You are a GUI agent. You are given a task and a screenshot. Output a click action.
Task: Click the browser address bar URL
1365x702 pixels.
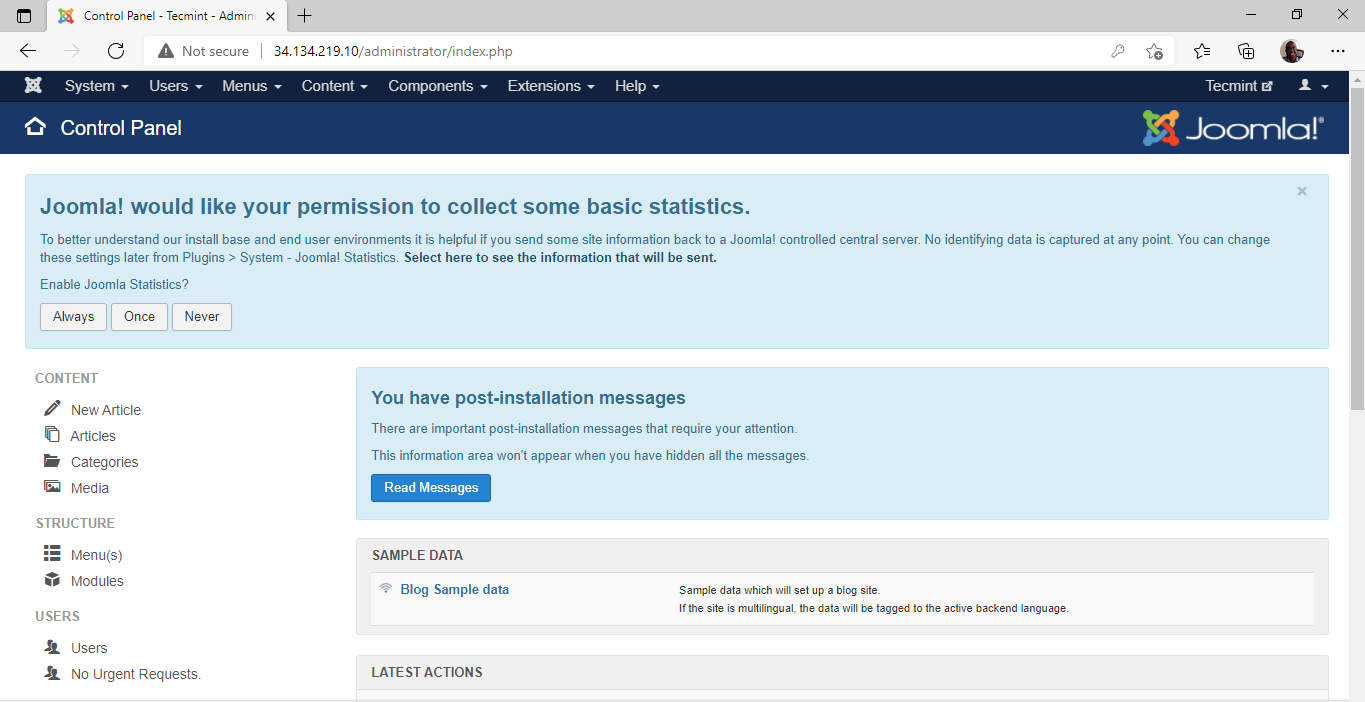click(x=393, y=51)
